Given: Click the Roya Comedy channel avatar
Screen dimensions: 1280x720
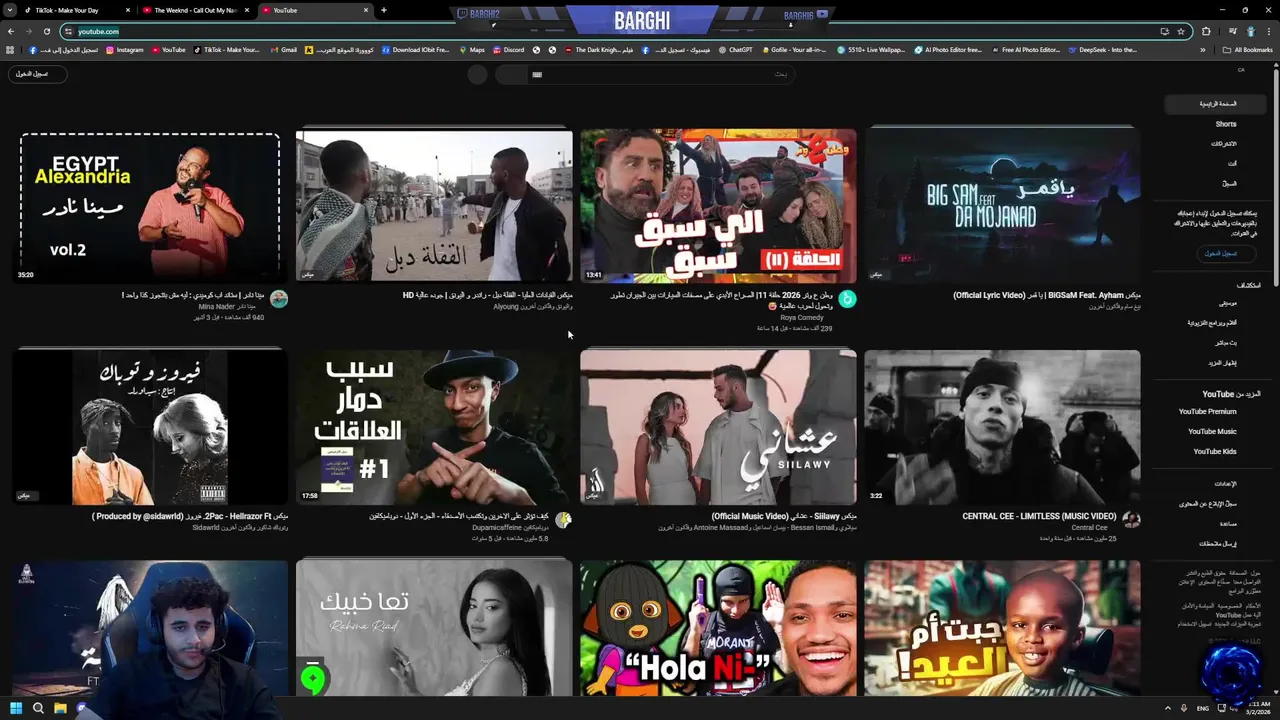Looking at the screenshot, I should (847, 299).
